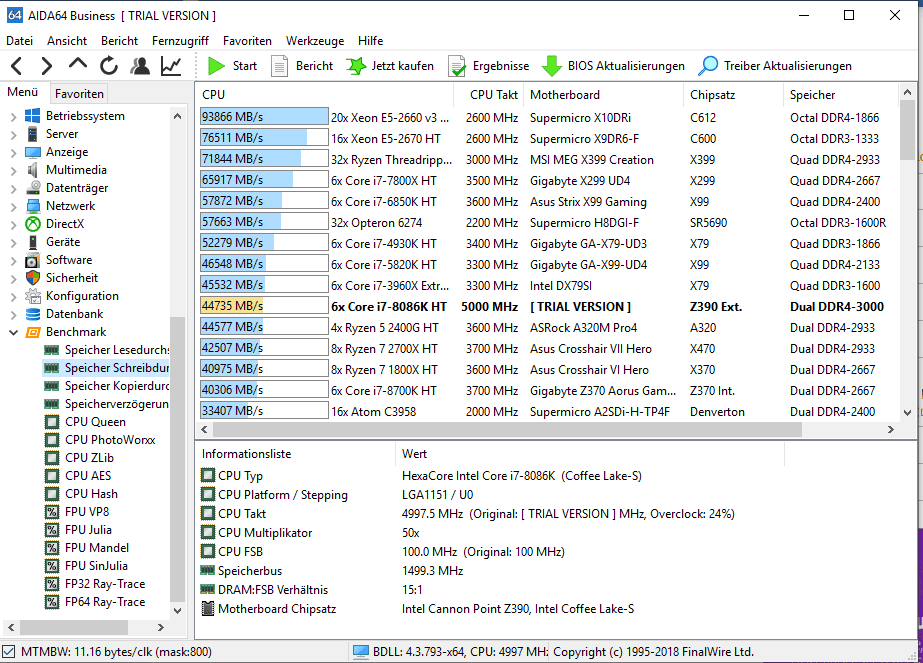Click the tree panel scroll down arrow
923x663 pixels.
[x=177, y=611]
